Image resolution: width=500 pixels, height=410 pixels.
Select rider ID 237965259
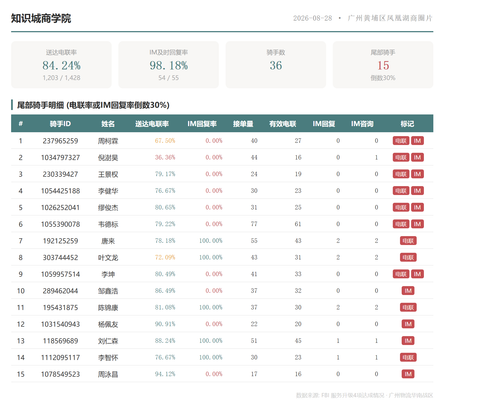[x=60, y=141]
